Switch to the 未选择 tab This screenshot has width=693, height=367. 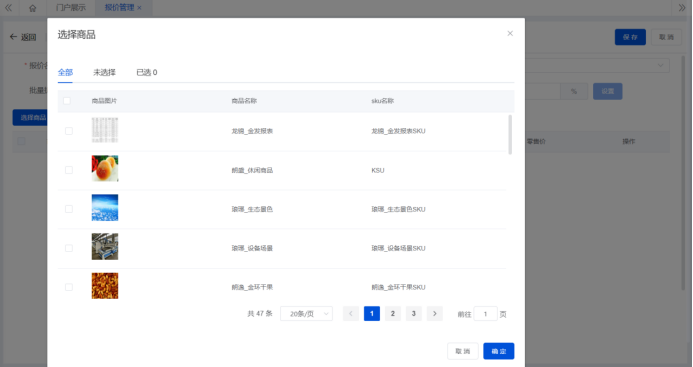[104, 73]
